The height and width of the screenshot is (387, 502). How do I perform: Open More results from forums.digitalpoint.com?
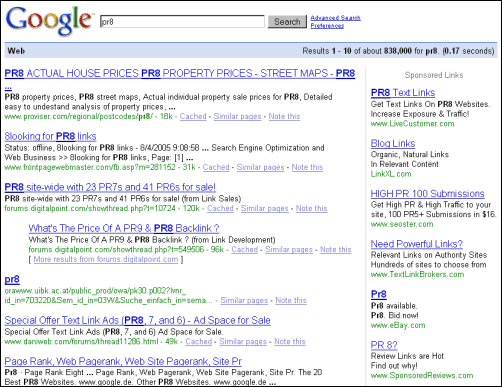point(106,259)
